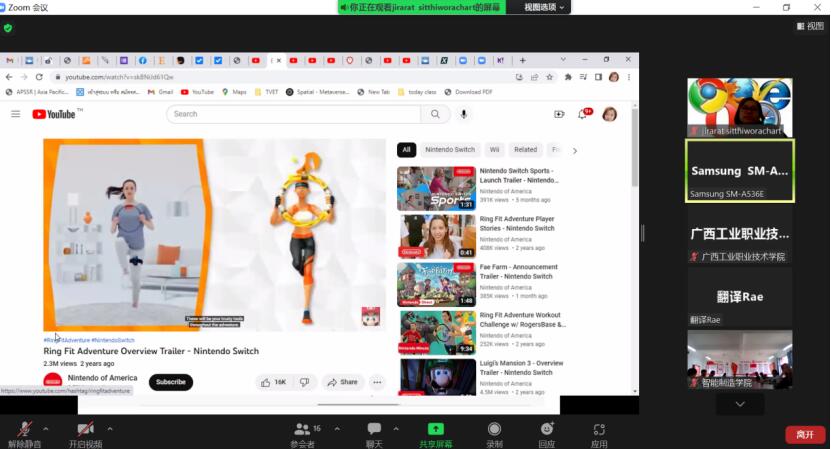Select jirarat sitthiworachart's video thumbnail
831x449 pixels.
coord(740,108)
